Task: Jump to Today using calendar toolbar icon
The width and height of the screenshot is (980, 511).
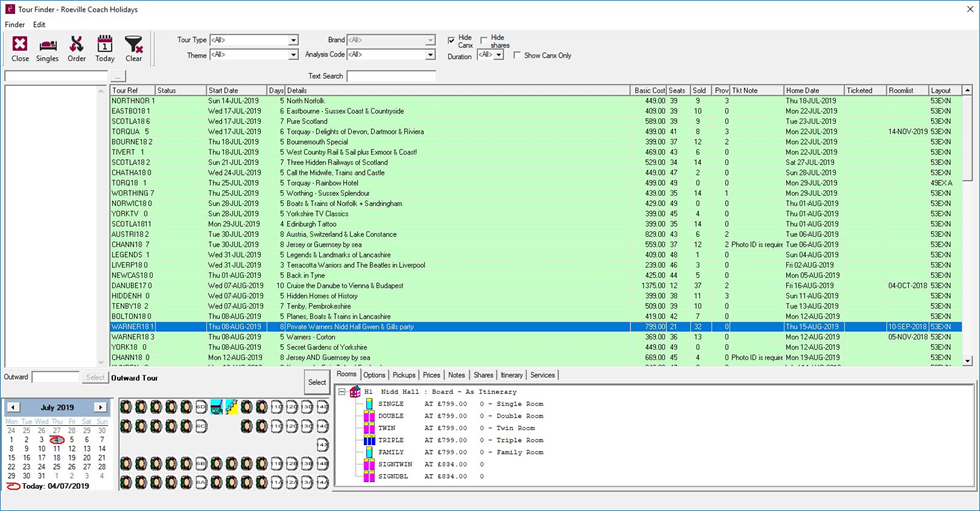Action: [x=105, y=44]
